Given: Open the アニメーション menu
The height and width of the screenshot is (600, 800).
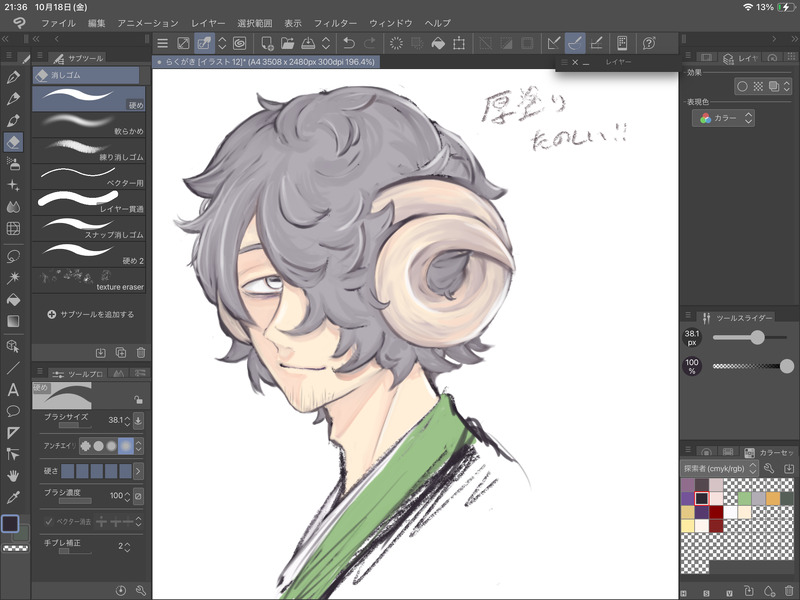Looking at the screenshot, I should (x=148, y=23).
